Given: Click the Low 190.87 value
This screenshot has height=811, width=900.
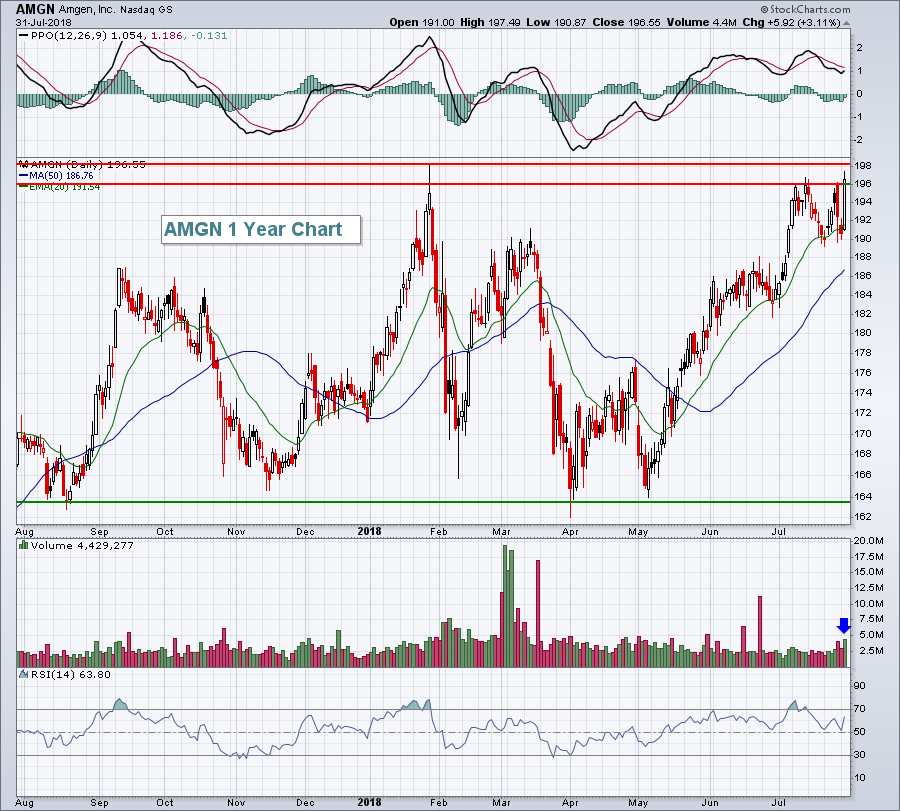Looking at the screenshot, I should coord(556,22).
